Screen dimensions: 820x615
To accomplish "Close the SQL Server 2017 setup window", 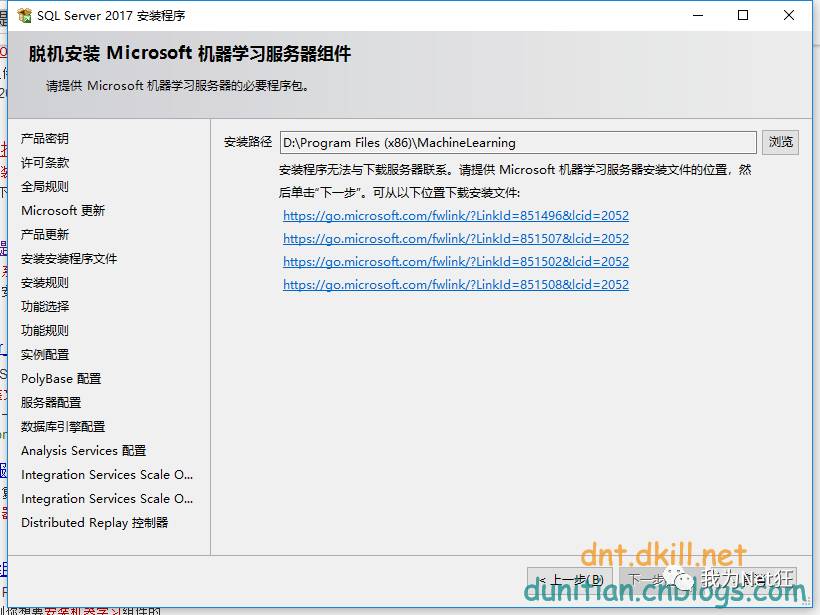I will tap(789, 15).
